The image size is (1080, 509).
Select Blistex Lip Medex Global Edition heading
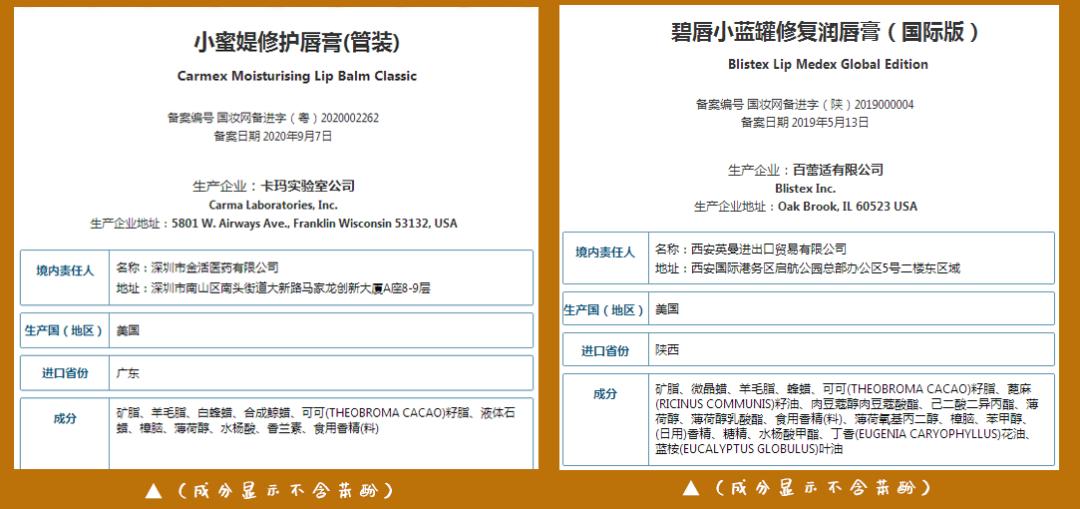point(828,64)
